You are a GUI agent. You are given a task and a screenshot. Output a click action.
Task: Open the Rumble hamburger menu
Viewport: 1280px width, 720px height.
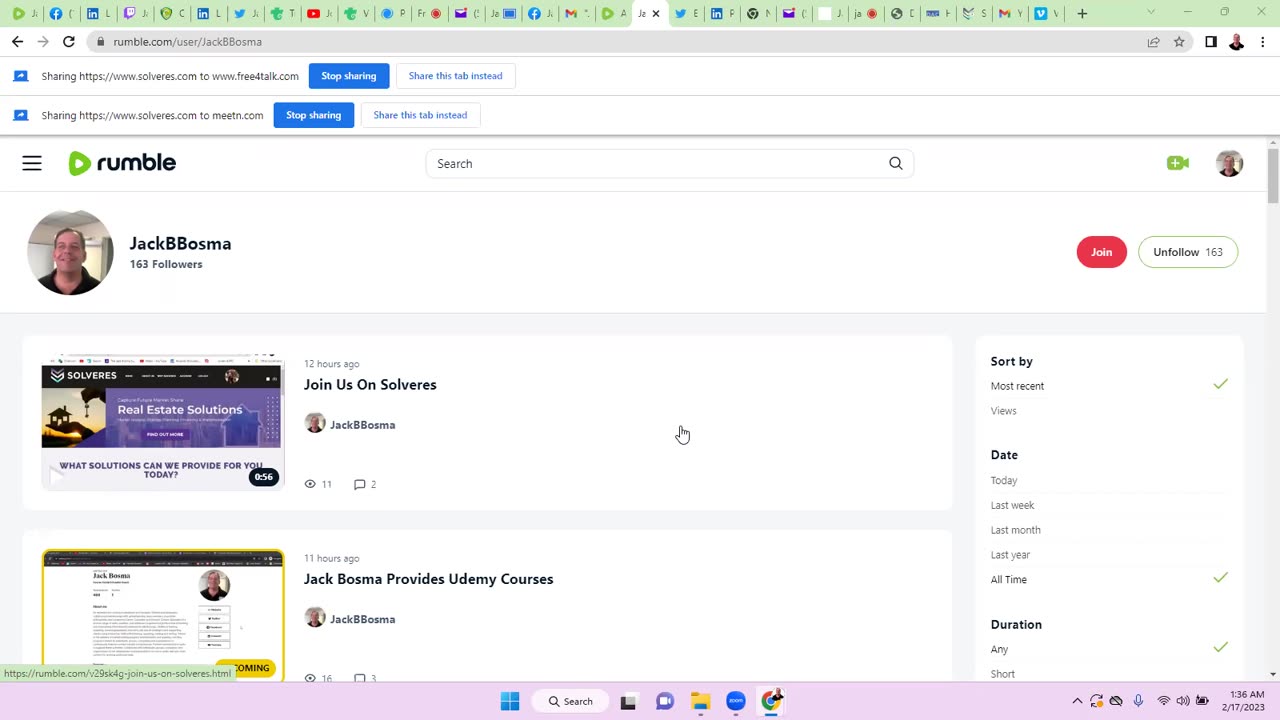[x=32, y=163]
